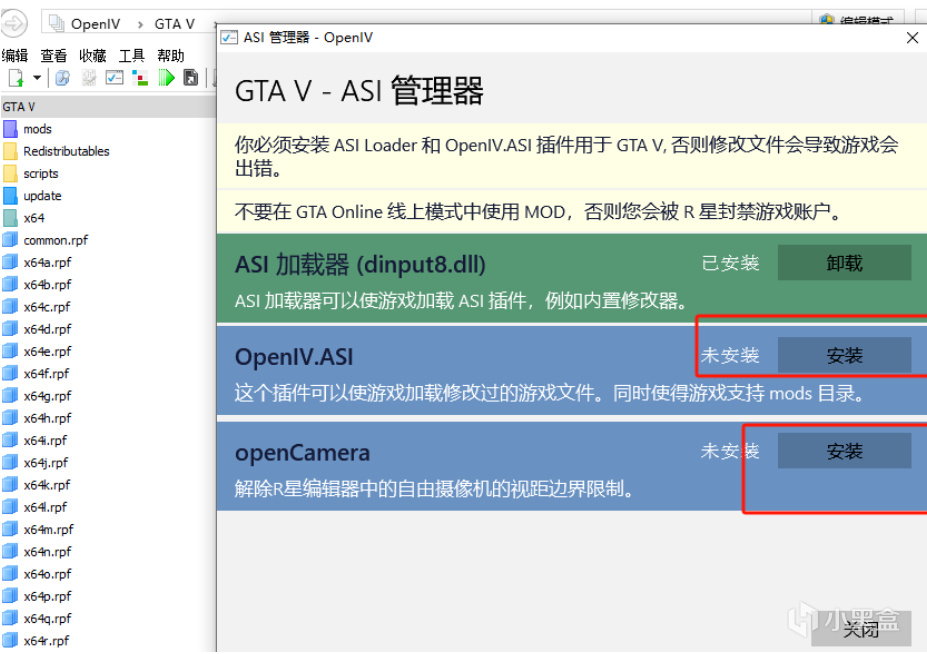927x654 pixels.
Task: Click the ASI Manager title bar icon
Action: (x=229, y=37)
